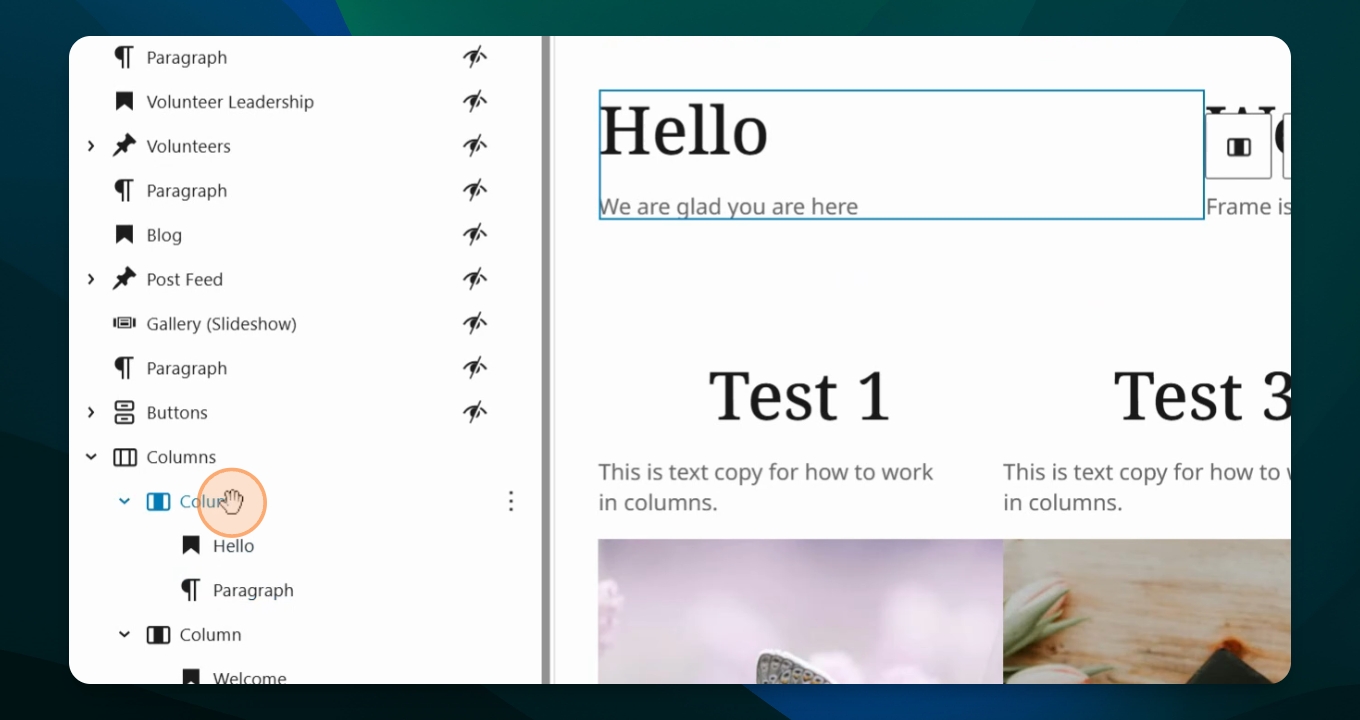1360x720 pixels.
Task: Toggle visibility of the Paragraph above Volunteer Leadership
Action: [x=475, y=57]
